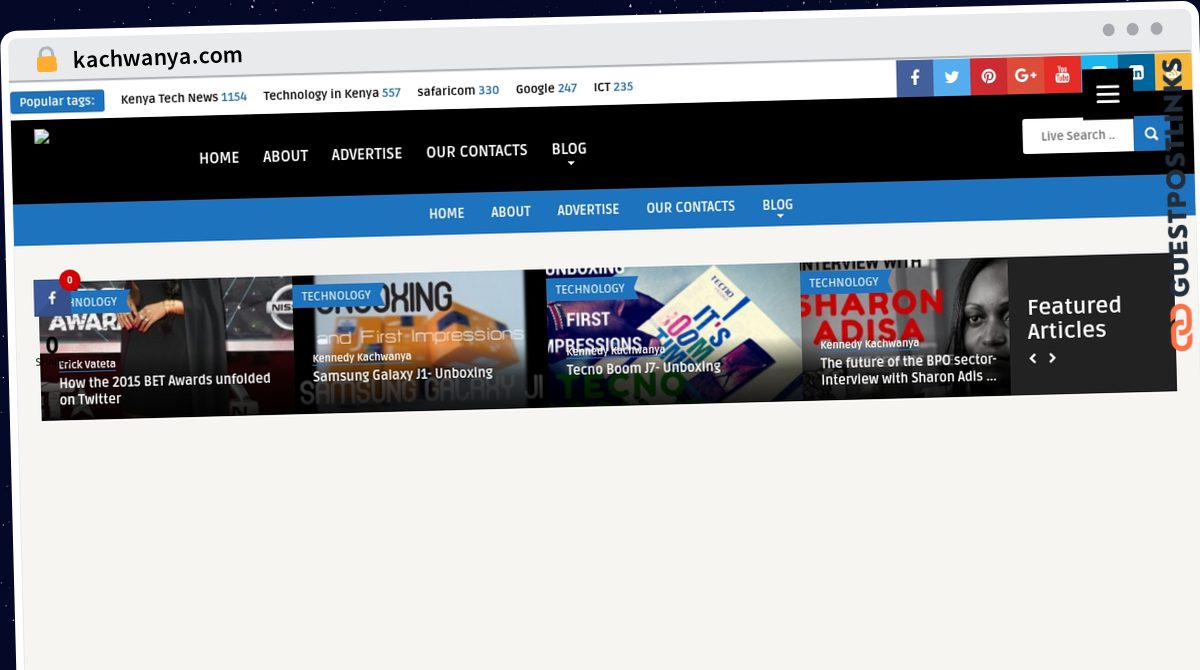Click the Live Search input field
This screenshot has height=670, width=1200.
1077,136
